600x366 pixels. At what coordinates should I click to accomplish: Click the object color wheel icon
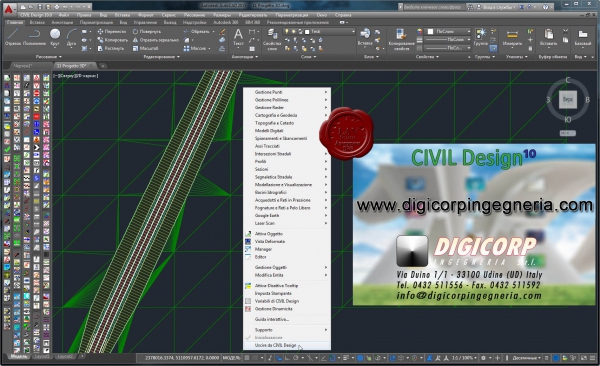(420, 31)
